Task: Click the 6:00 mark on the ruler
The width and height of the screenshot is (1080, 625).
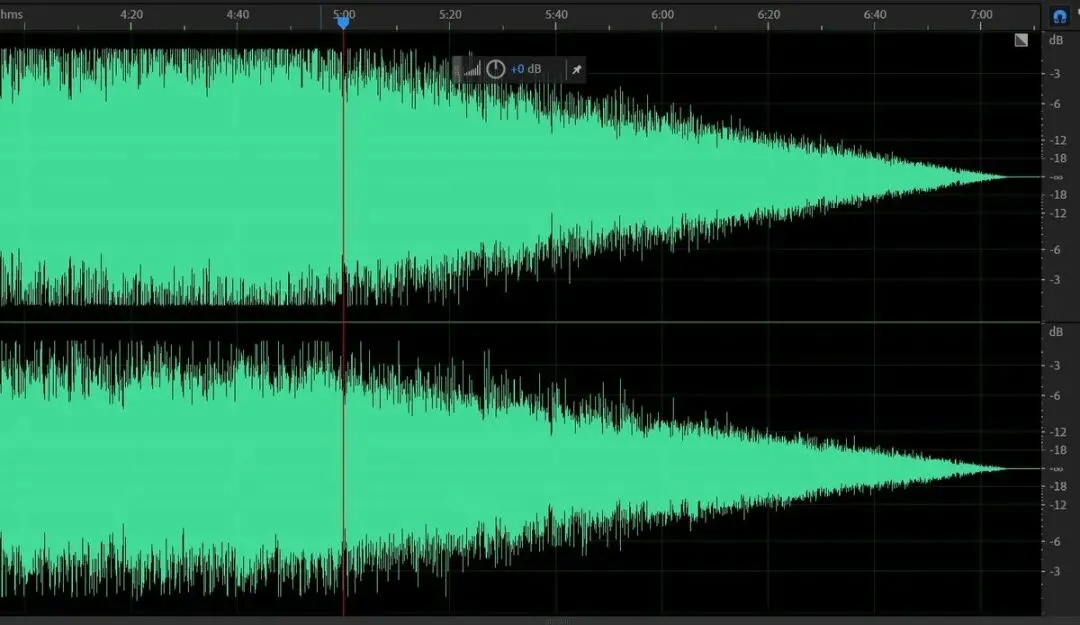Action: coord(663,14)
